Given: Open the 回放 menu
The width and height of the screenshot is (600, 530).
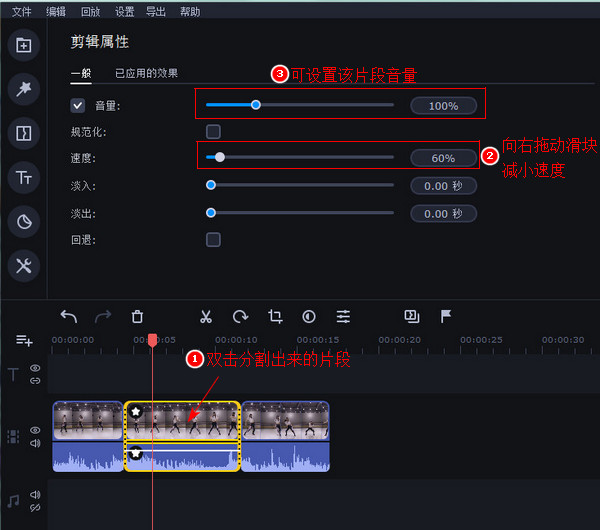Looking at the screenshot, I should point(90,12).
